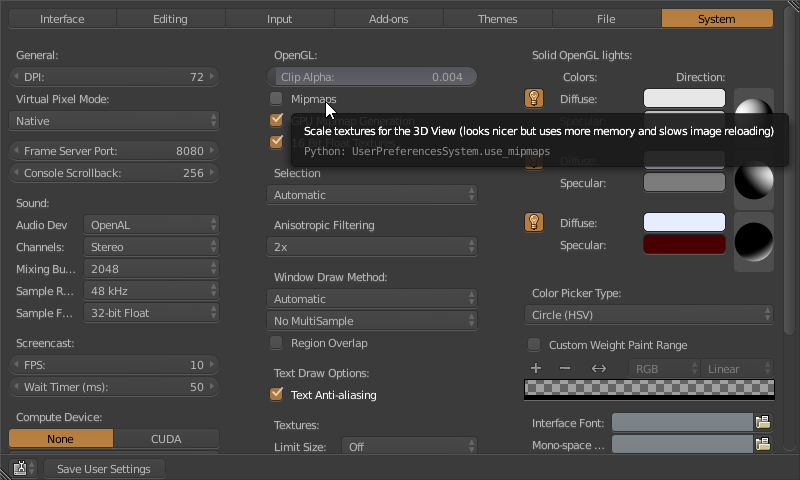800x480 pixels.
Task: Open Anisotropic Filtering 2x dropdown
Action: (372, 247)
